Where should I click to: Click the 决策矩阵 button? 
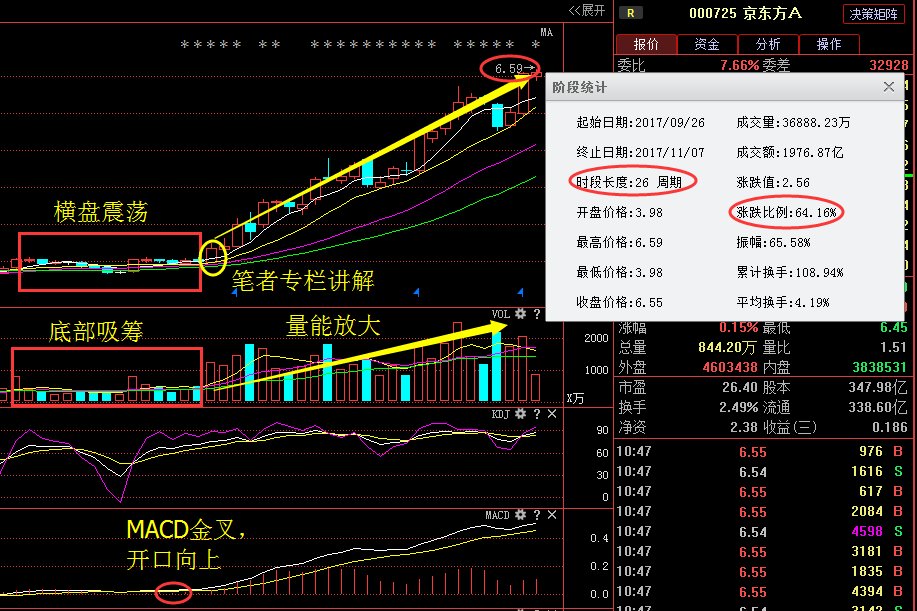pos(875,14)
